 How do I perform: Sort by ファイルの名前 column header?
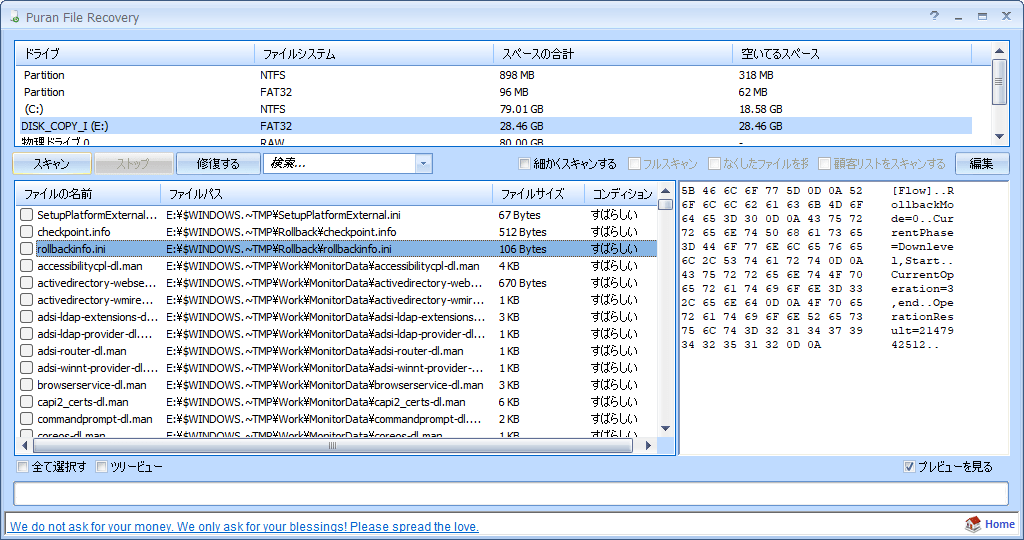pyautogui.click(x=58, y=194)
